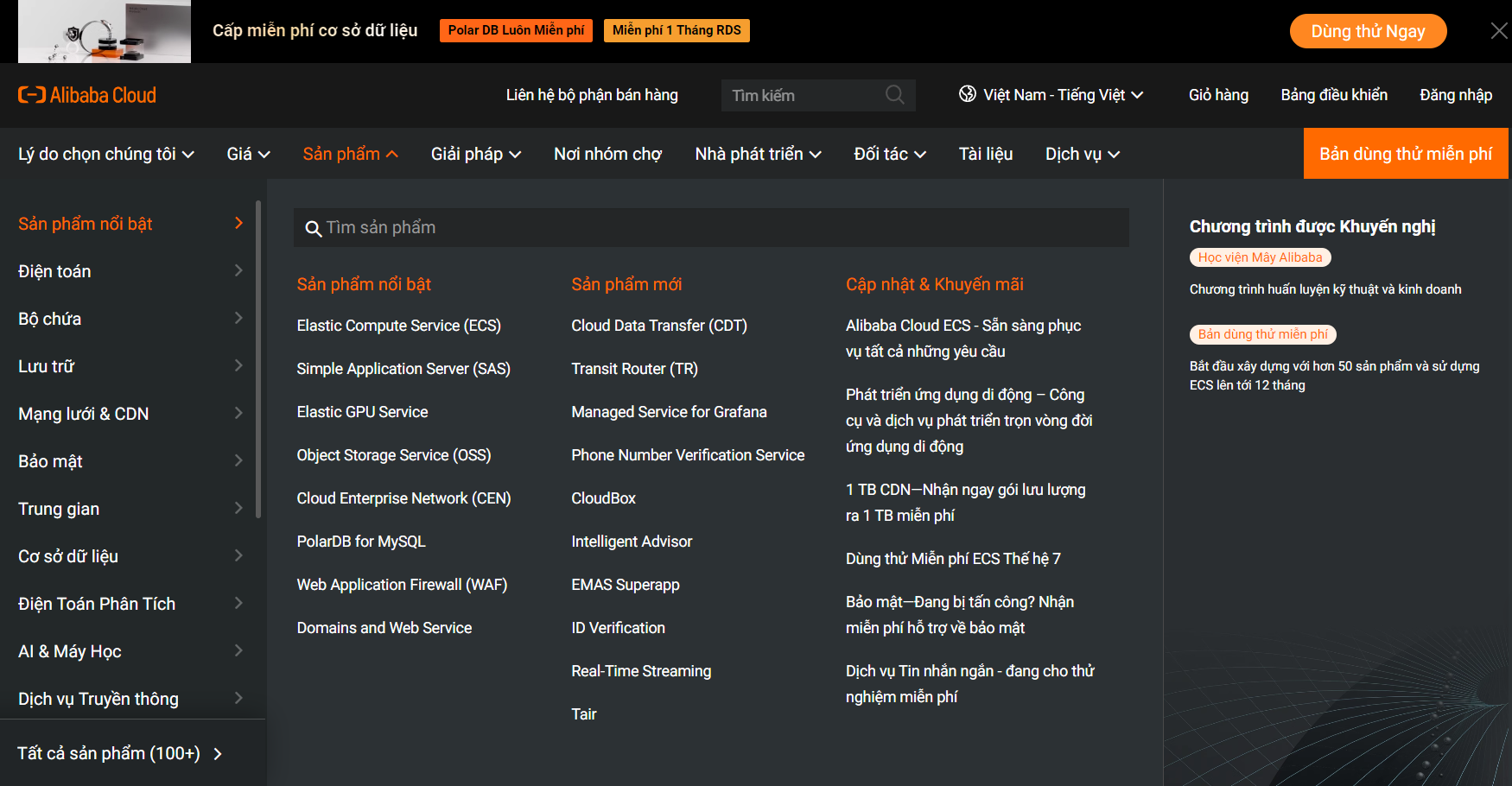Open Tài liệu documentation menu item
The height and width of the screenshot is (786, 1512).
click(x=986, y=154)
